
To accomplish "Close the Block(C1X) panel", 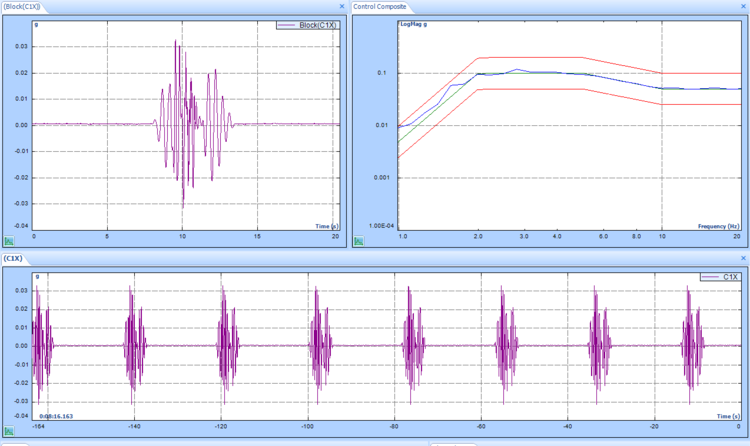I will tap(341, 6).
